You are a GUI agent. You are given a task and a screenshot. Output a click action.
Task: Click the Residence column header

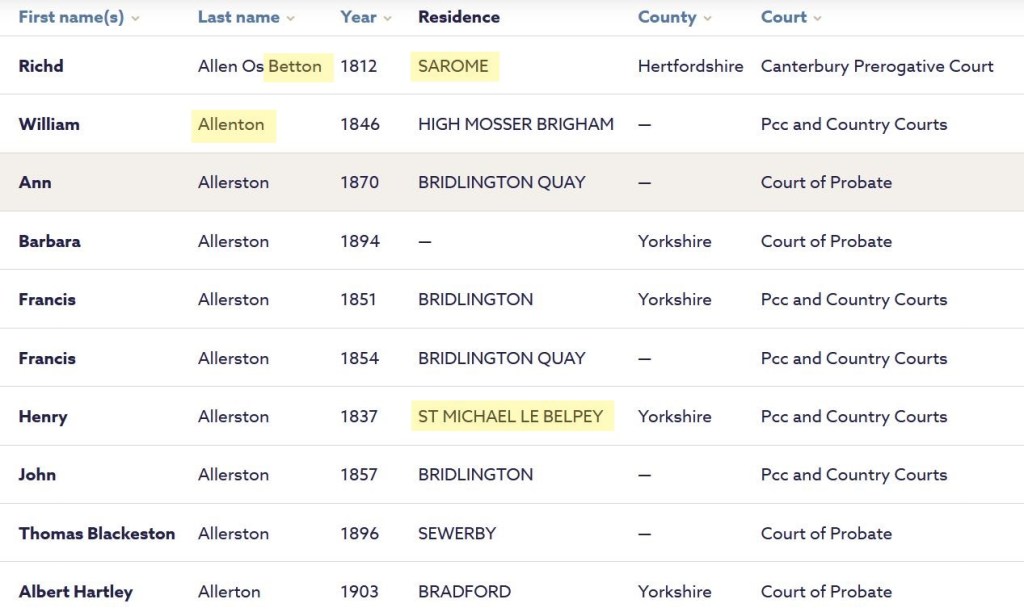[x=458, y=18]
